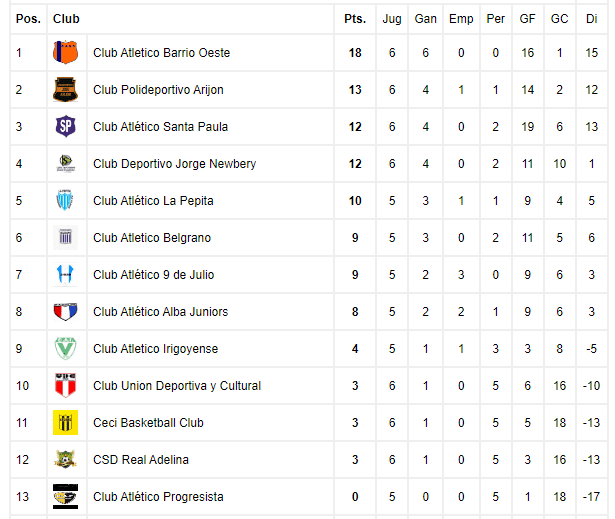Select the Union Deportiva y Cultural red-white shield
This screenshot has height=519, width=615.
coord(65,385)
